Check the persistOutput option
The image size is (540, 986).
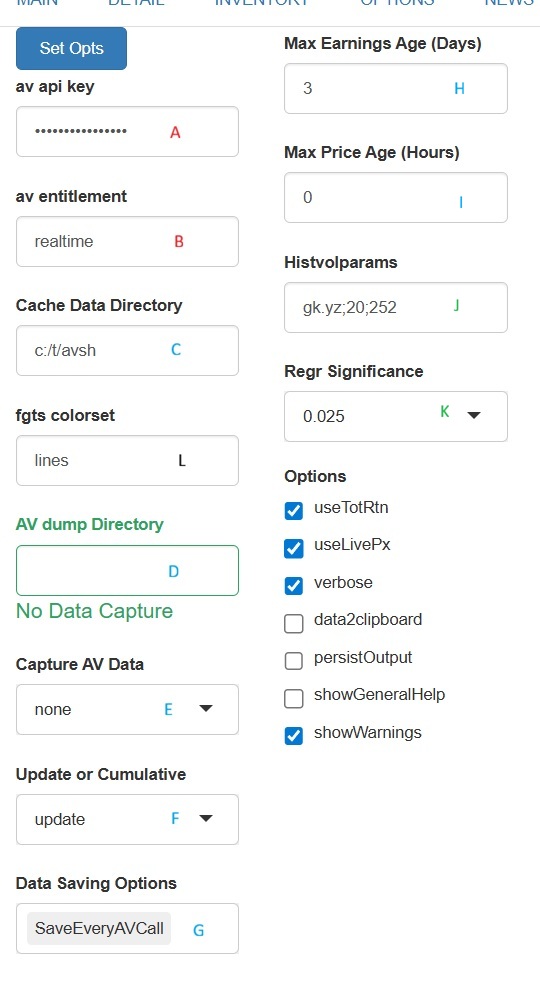[294, 661]
